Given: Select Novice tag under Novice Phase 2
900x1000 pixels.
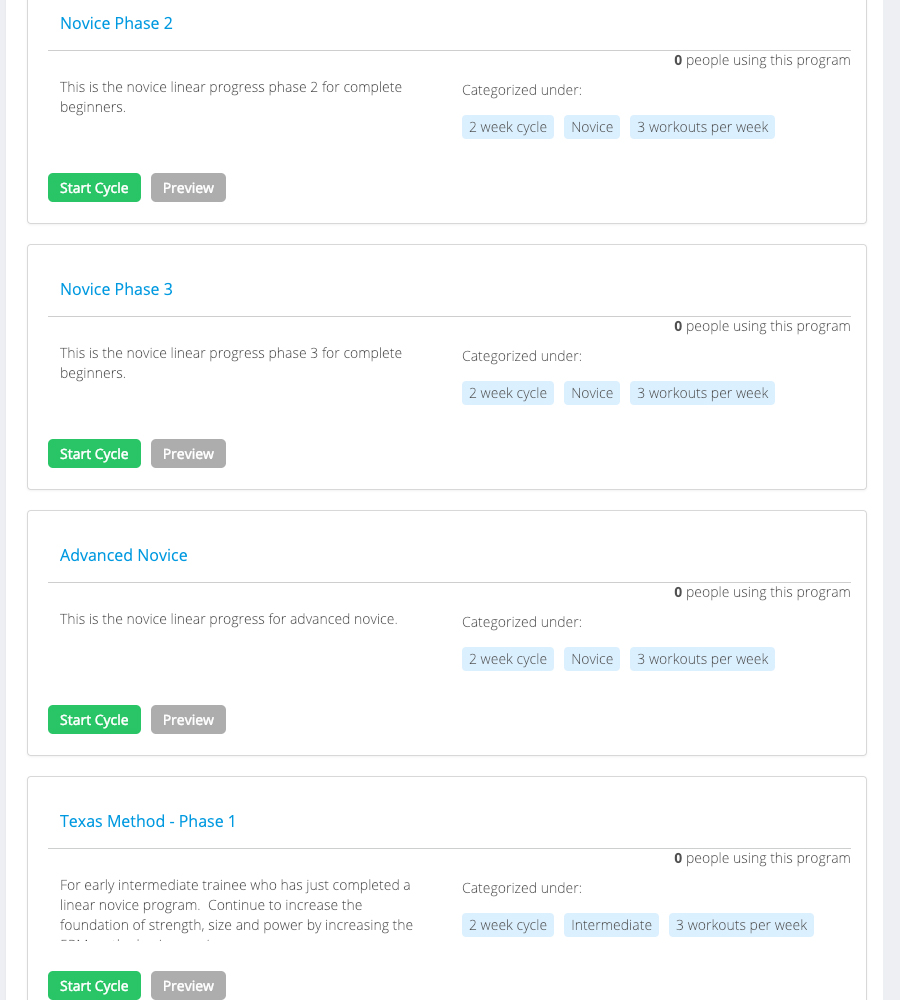Looking at the screenshot, I should (x=592, y=127).
